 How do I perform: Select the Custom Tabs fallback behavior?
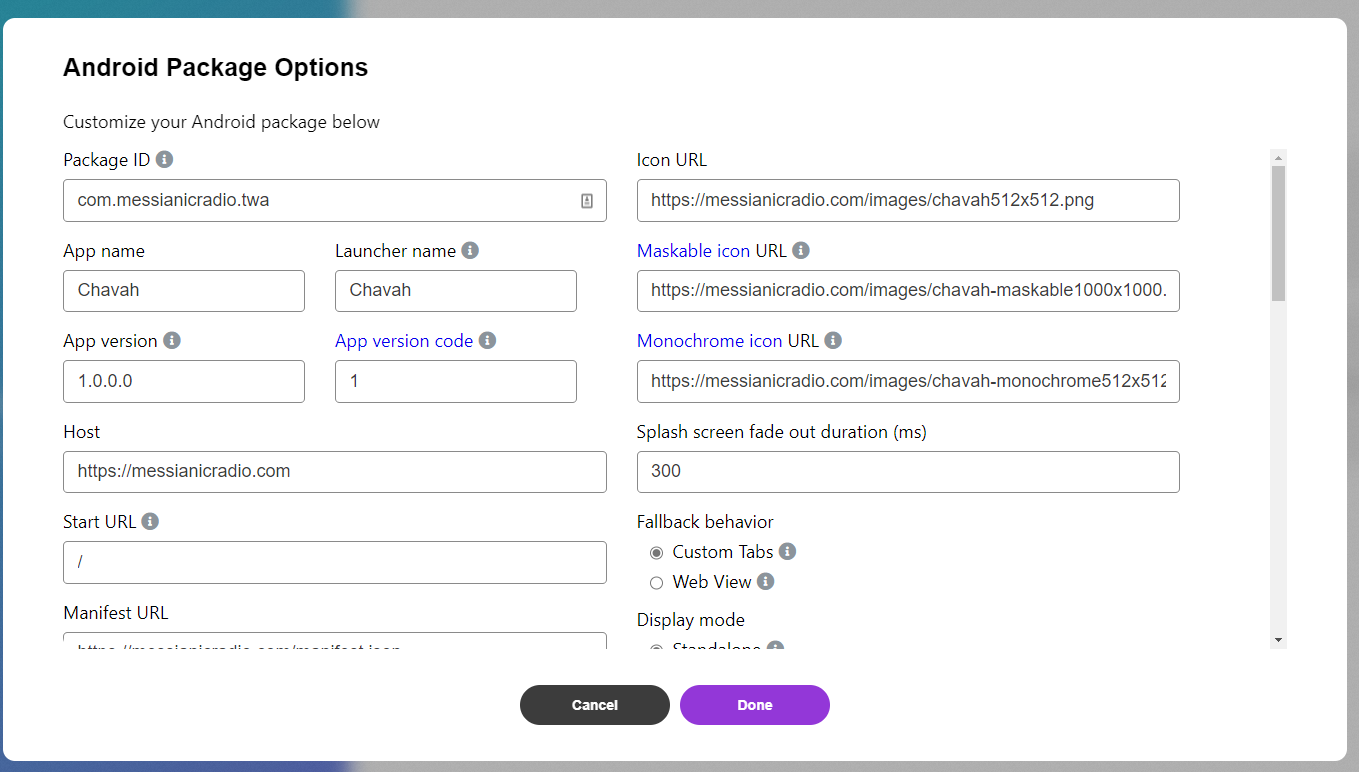coord(657,552)
